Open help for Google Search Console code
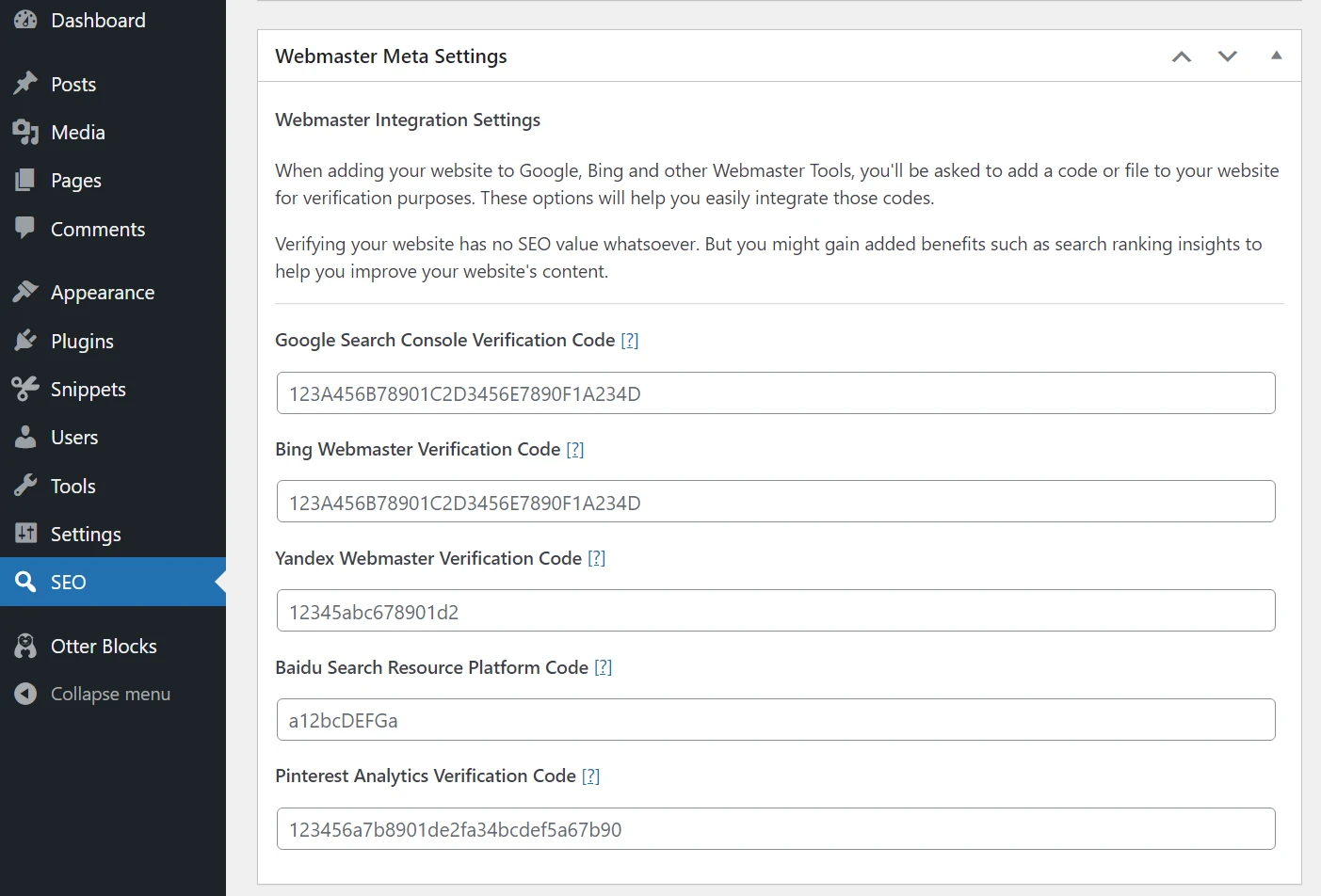 tap(630, 340)
